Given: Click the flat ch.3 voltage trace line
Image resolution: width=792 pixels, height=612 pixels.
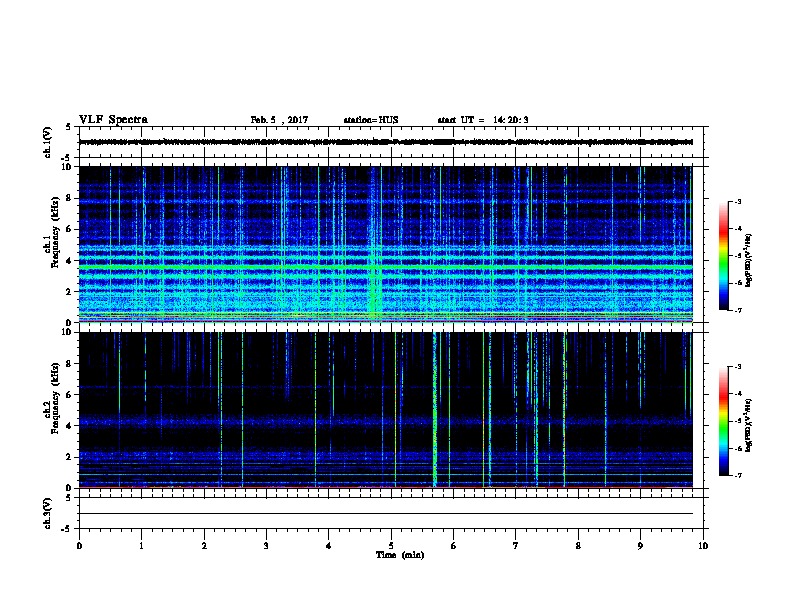Looking at the screenshot, I should (385, 514).
